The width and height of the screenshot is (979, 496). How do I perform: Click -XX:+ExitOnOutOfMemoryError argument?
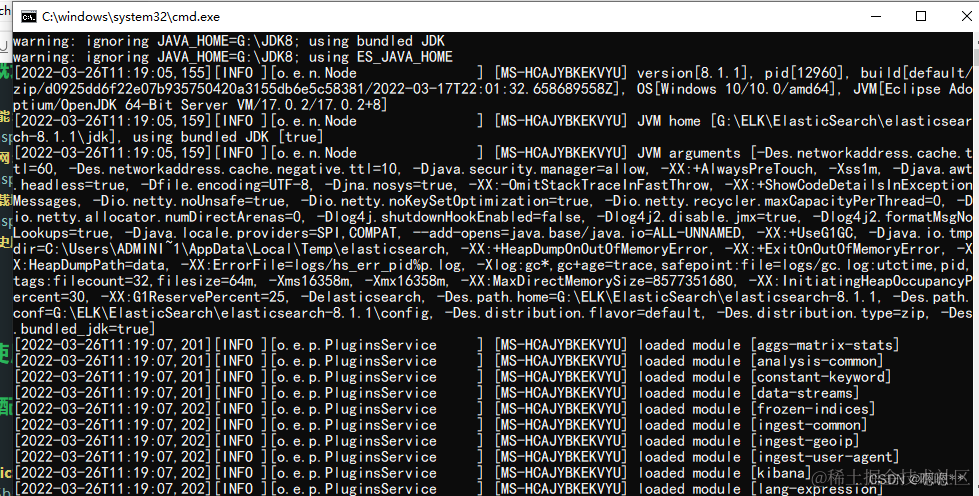coord(836,249)
